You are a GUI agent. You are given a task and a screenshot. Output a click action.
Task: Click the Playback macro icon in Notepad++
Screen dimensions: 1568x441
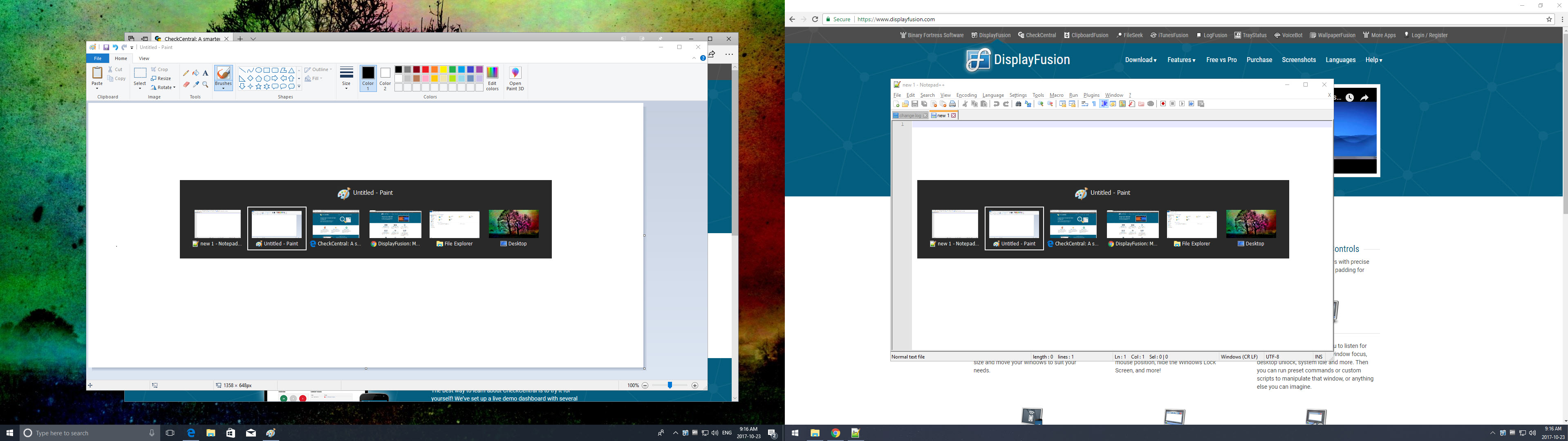click(1182, 104)
